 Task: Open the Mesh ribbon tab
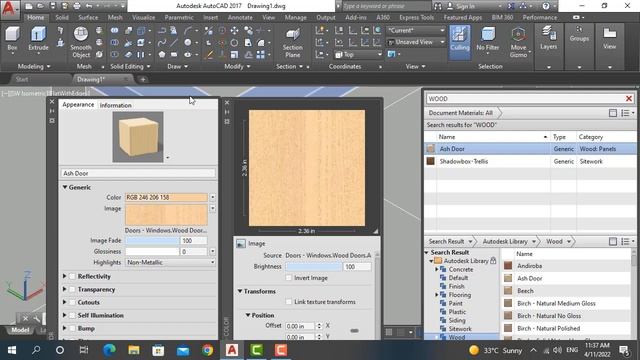[115, 18]
